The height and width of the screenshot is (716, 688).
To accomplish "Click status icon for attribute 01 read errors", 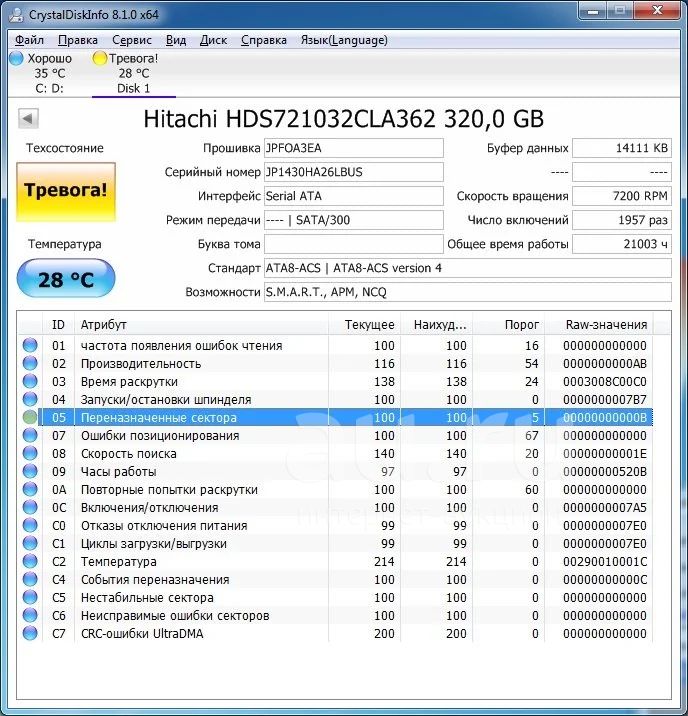I will click(30, 345).
